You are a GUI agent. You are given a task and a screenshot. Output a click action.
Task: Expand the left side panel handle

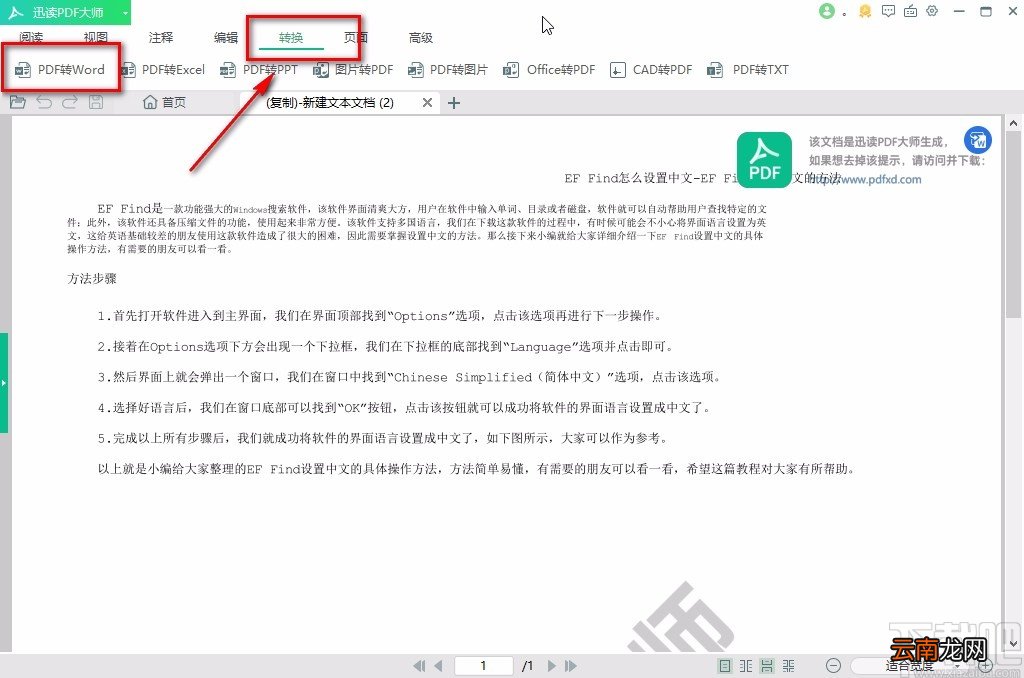[3, 382]
